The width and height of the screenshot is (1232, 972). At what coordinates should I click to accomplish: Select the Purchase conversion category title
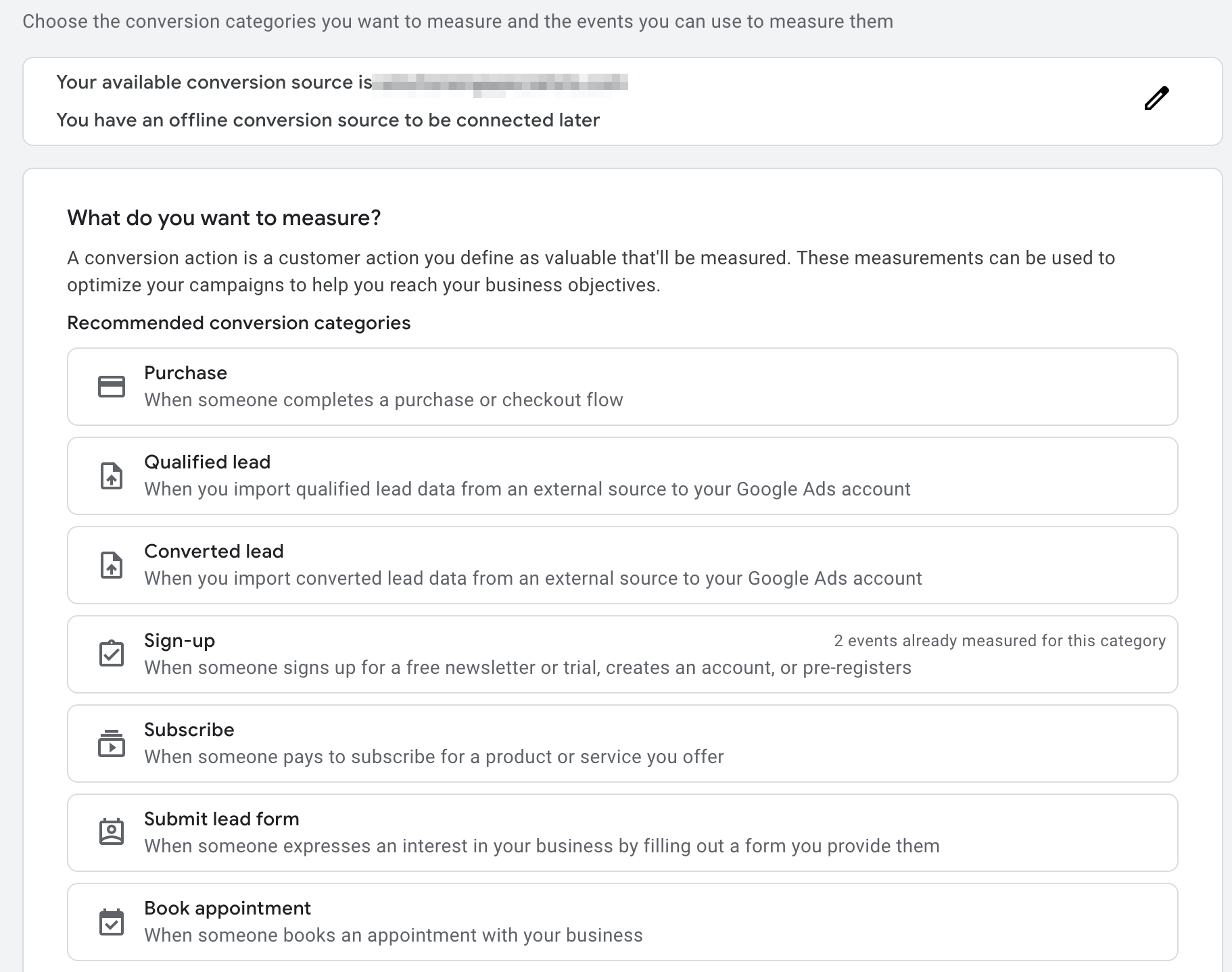[x=185, y=373]
